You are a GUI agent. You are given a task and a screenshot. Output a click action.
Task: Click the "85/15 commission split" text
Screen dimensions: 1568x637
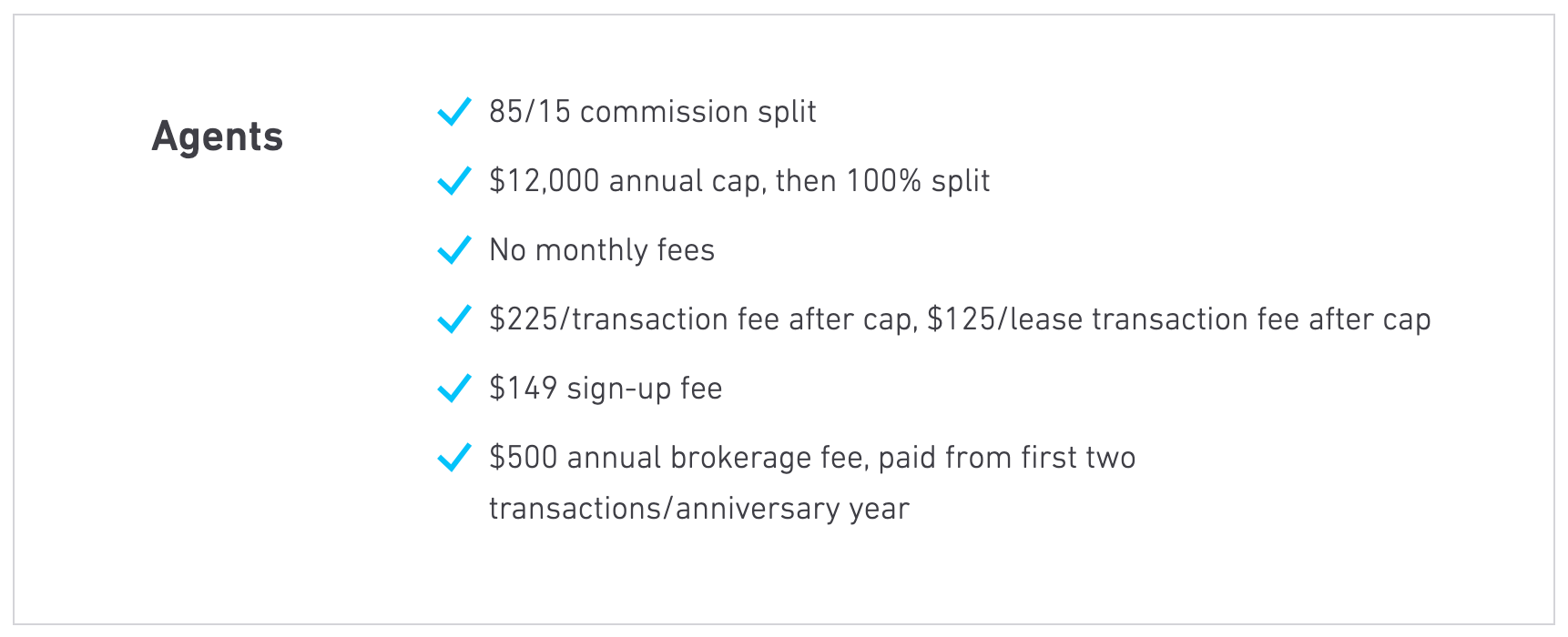652,112
